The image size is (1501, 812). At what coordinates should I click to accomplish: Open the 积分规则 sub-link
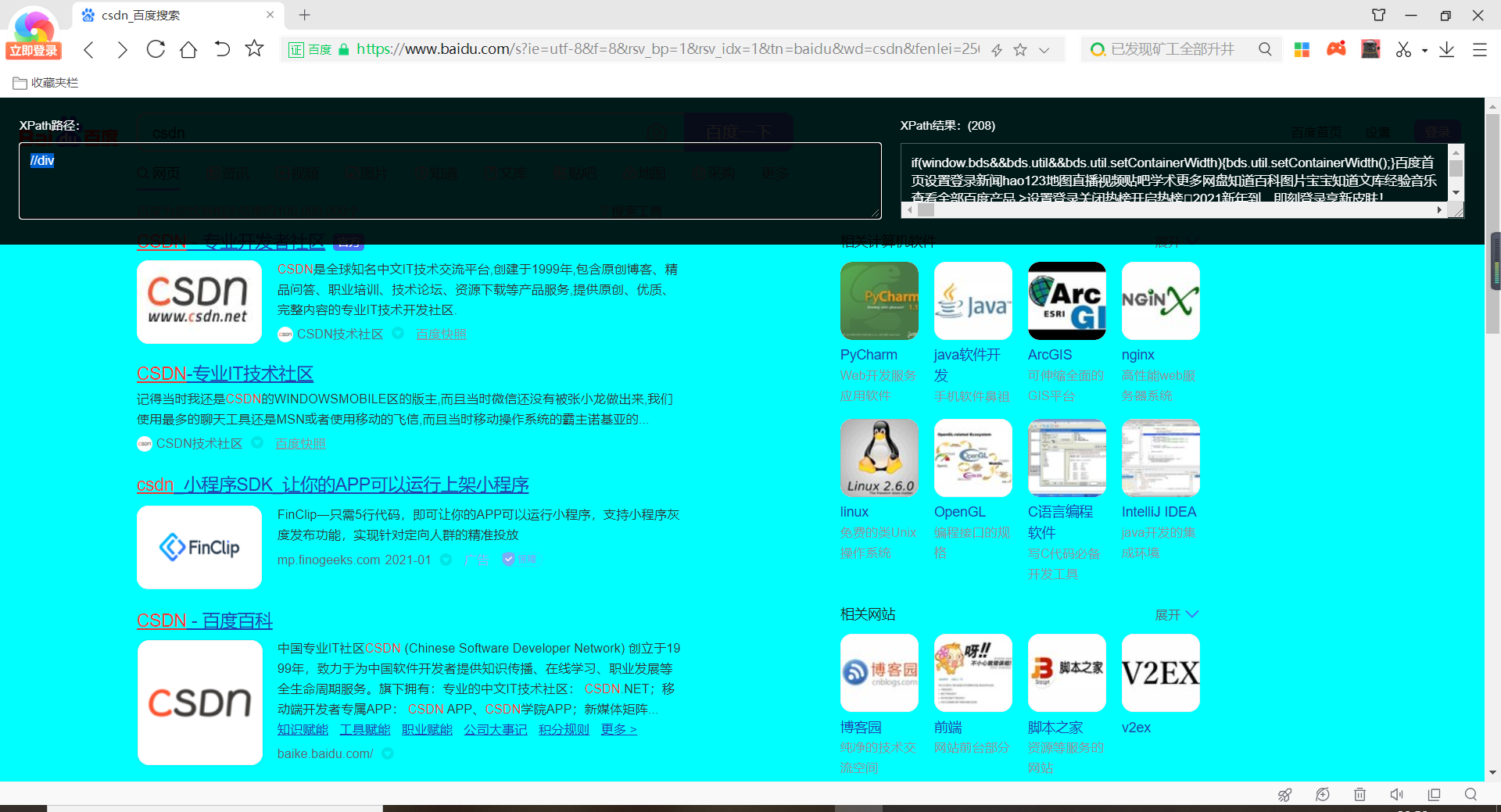564,730
